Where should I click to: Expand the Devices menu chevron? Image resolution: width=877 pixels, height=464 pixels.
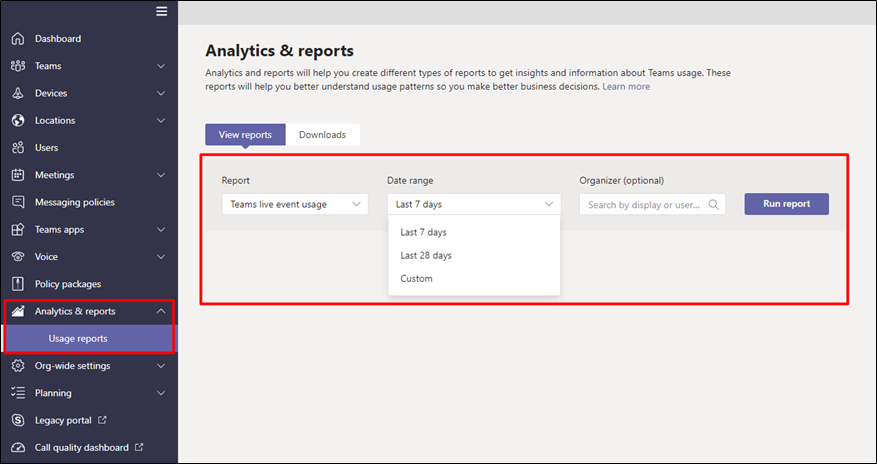pos(161,93)
